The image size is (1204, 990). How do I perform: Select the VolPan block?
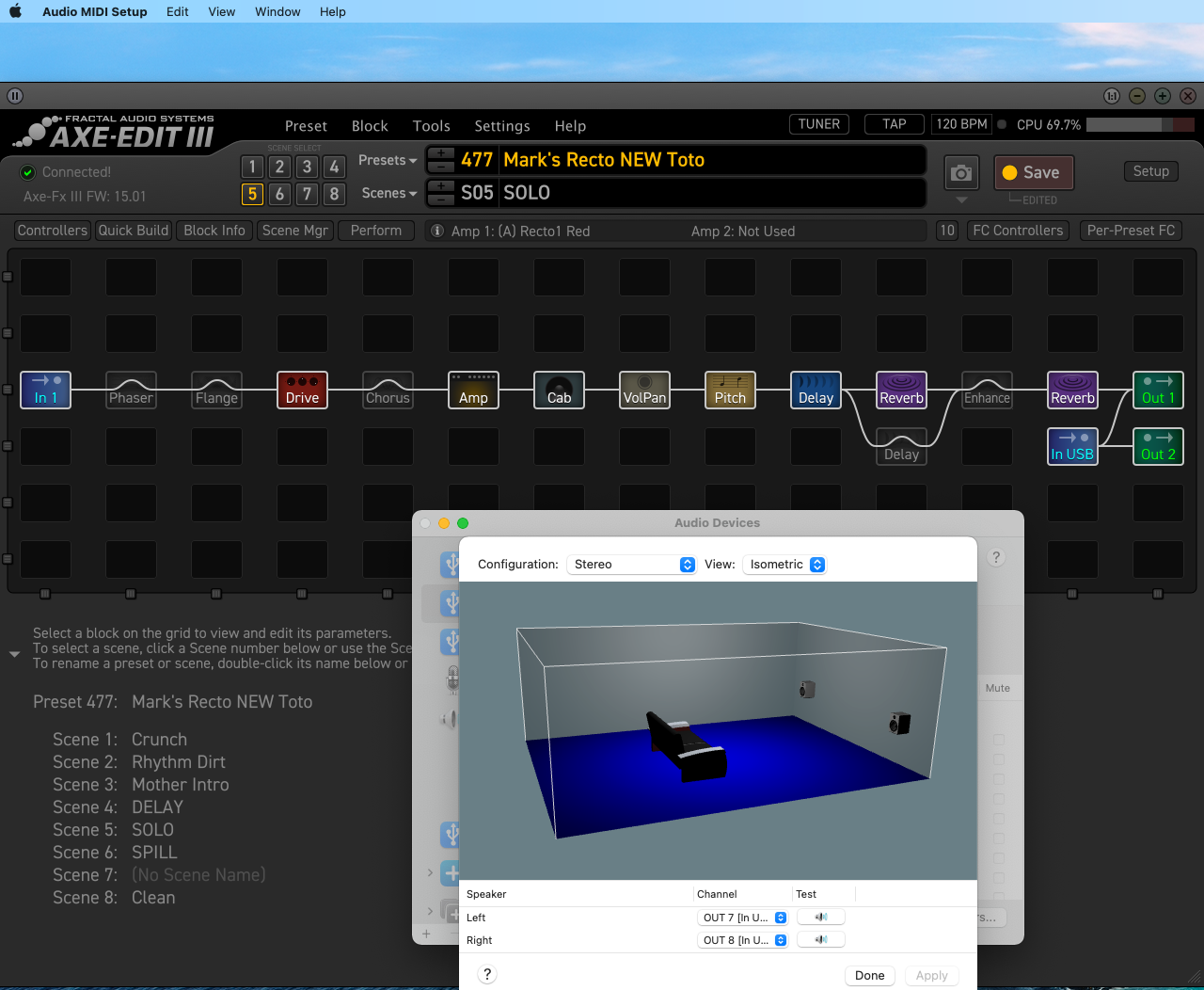[x=645, y=390]
